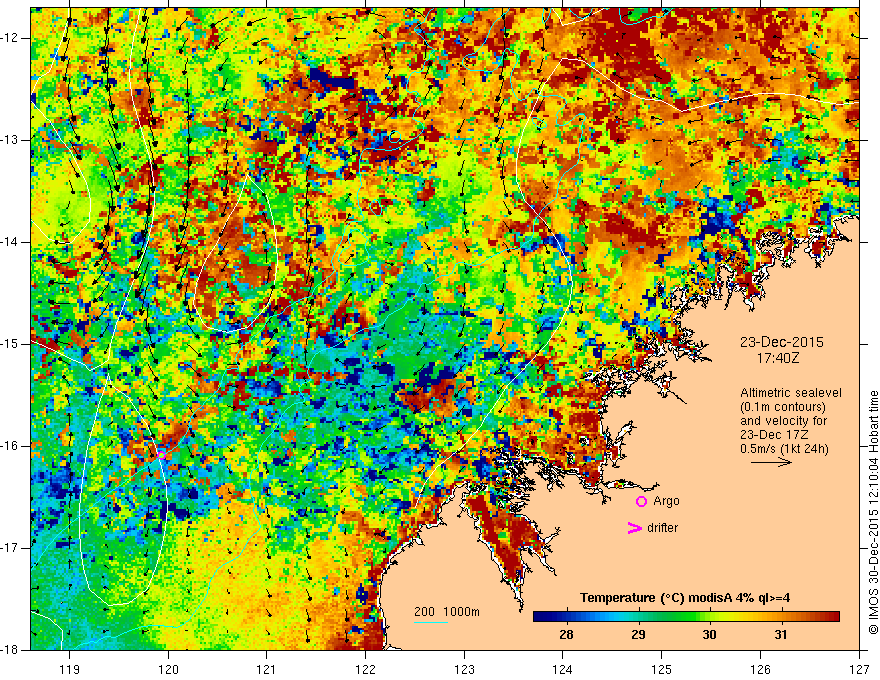
Task: Click the magenta Argo circle in legend
Action: coord(641,502)
